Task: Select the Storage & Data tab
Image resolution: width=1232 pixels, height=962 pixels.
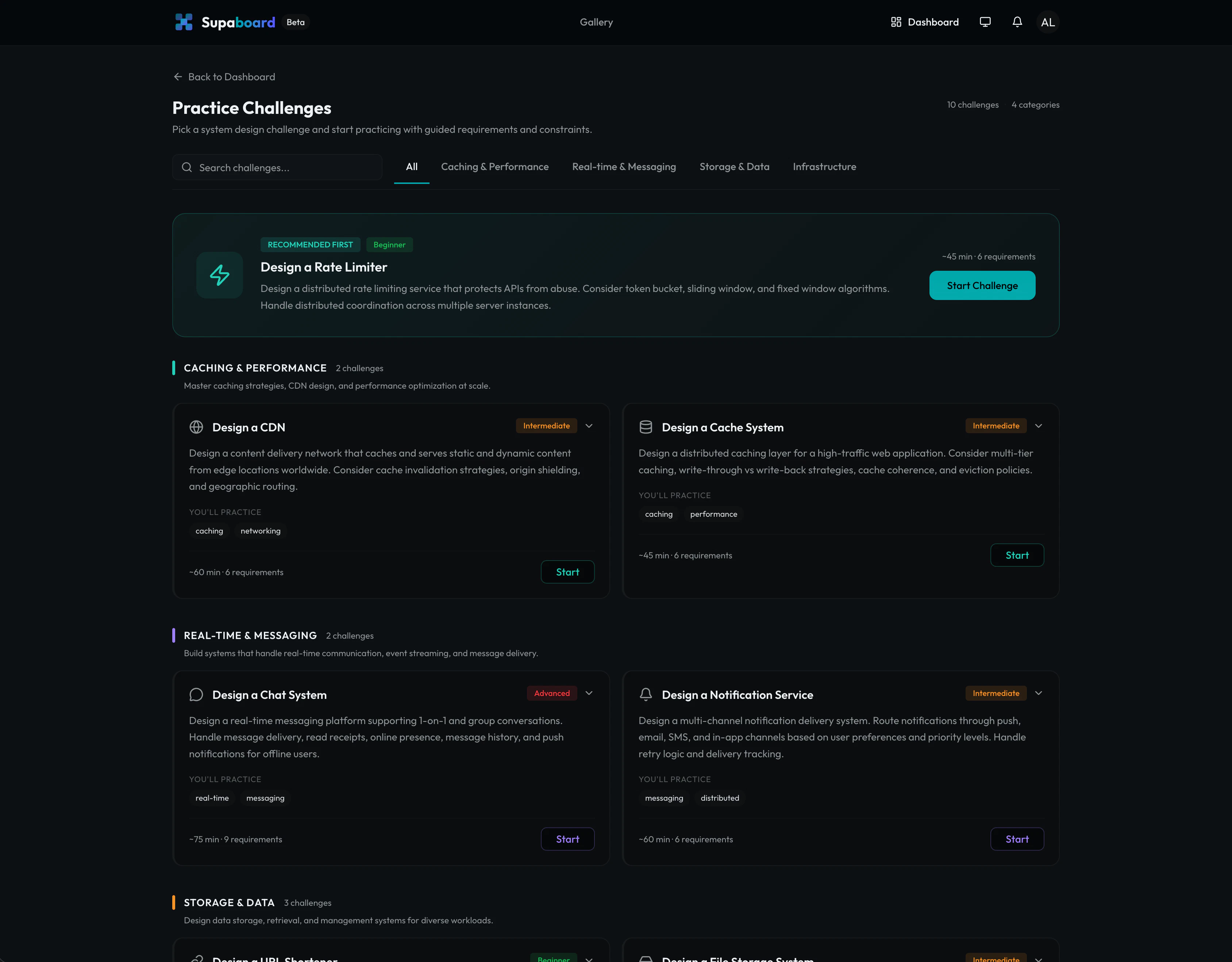Action: coord(734,167)
